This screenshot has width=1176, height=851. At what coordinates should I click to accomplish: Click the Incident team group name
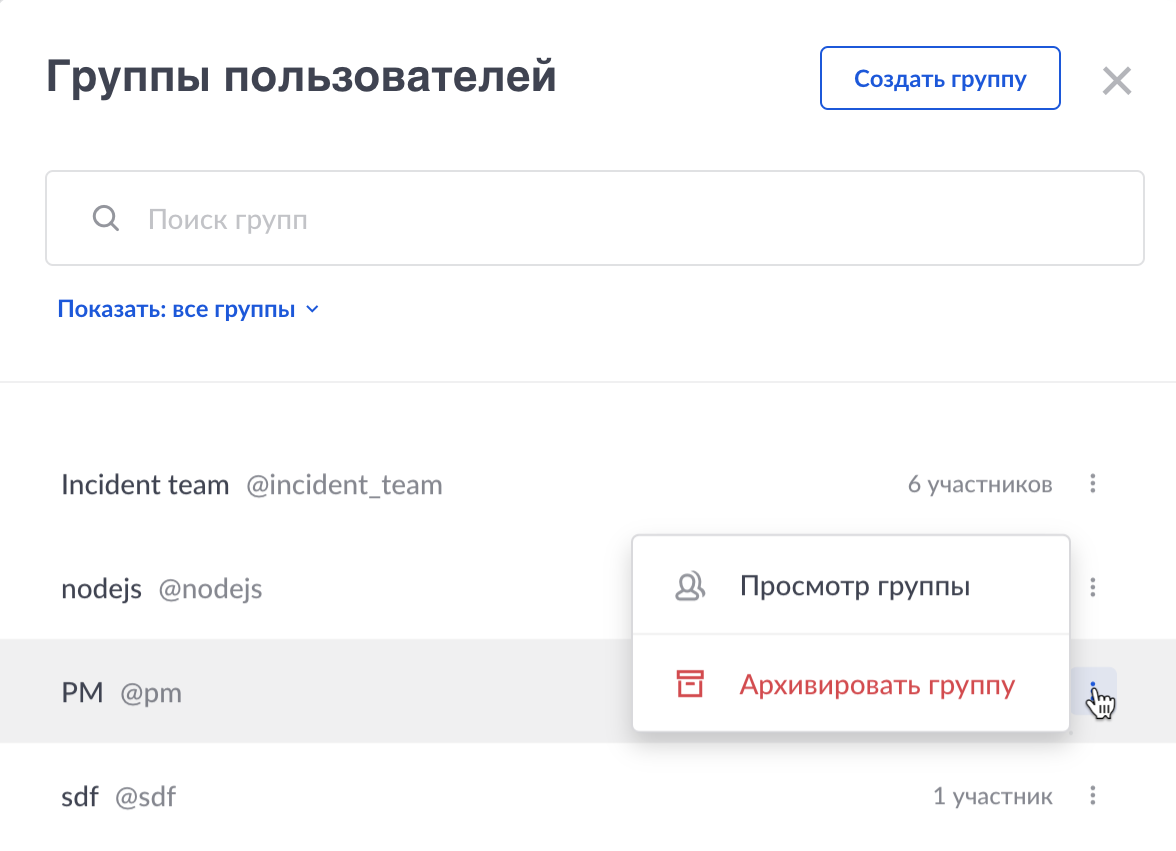(145, 484)
